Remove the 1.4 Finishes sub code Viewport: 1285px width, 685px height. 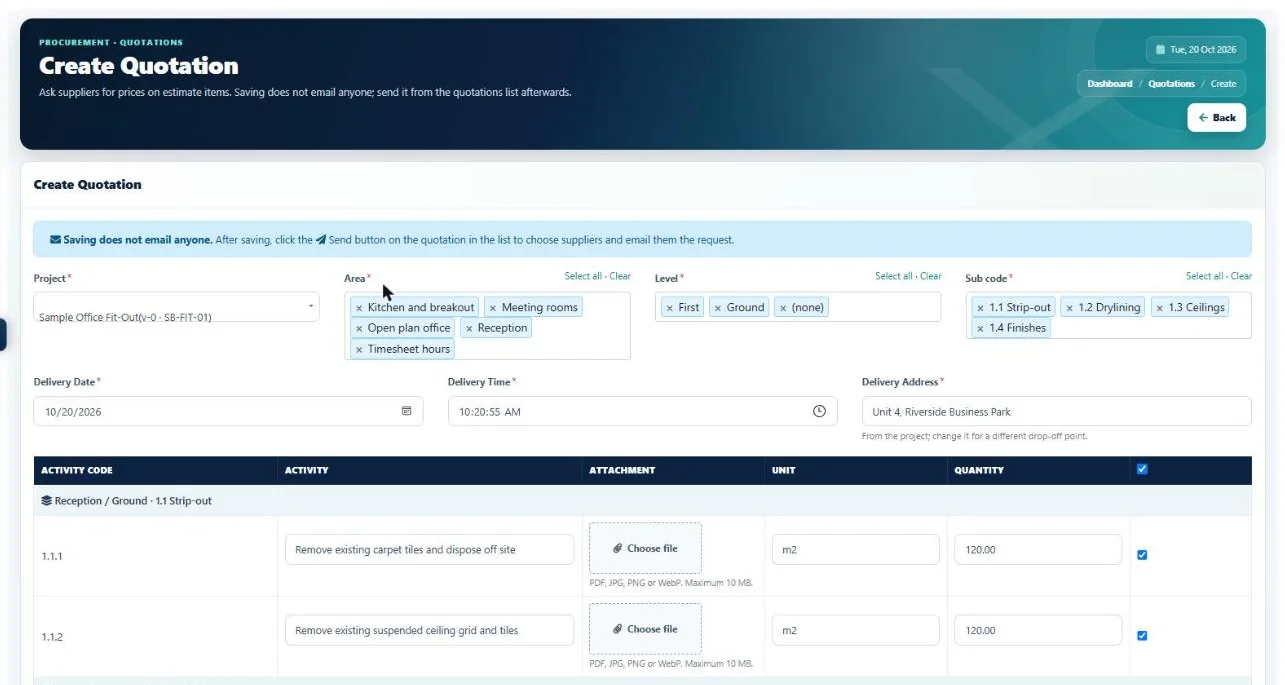click(x=981, y=328)
